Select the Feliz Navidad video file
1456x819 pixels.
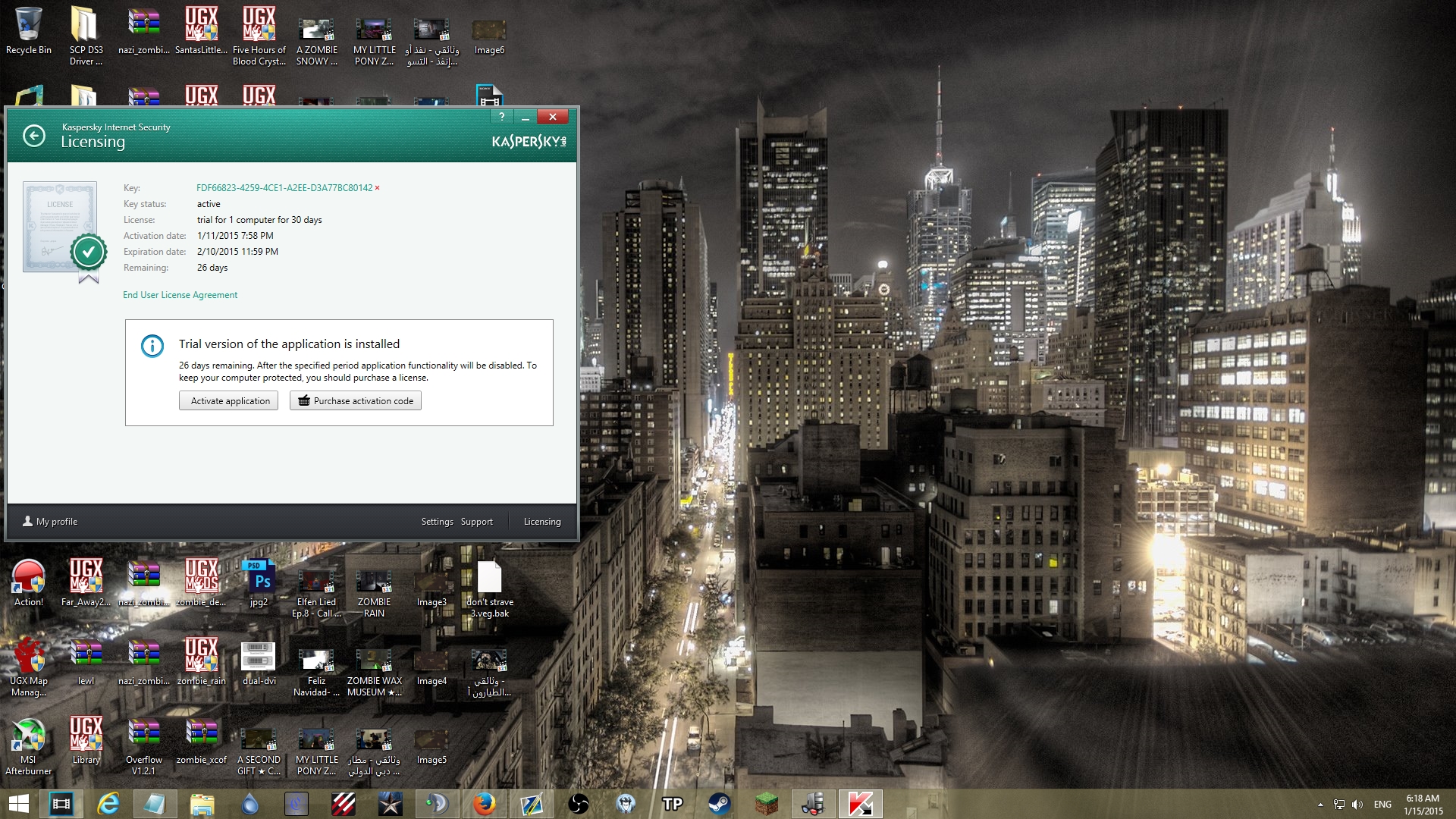(x=317, y=673)
